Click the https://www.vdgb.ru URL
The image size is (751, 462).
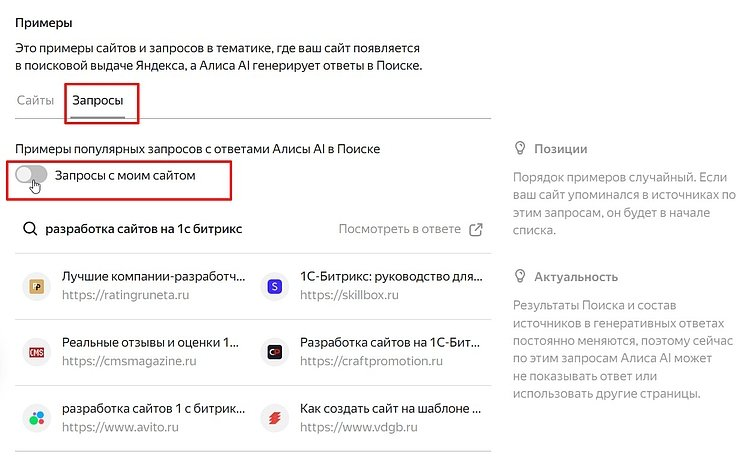(359, 427)
